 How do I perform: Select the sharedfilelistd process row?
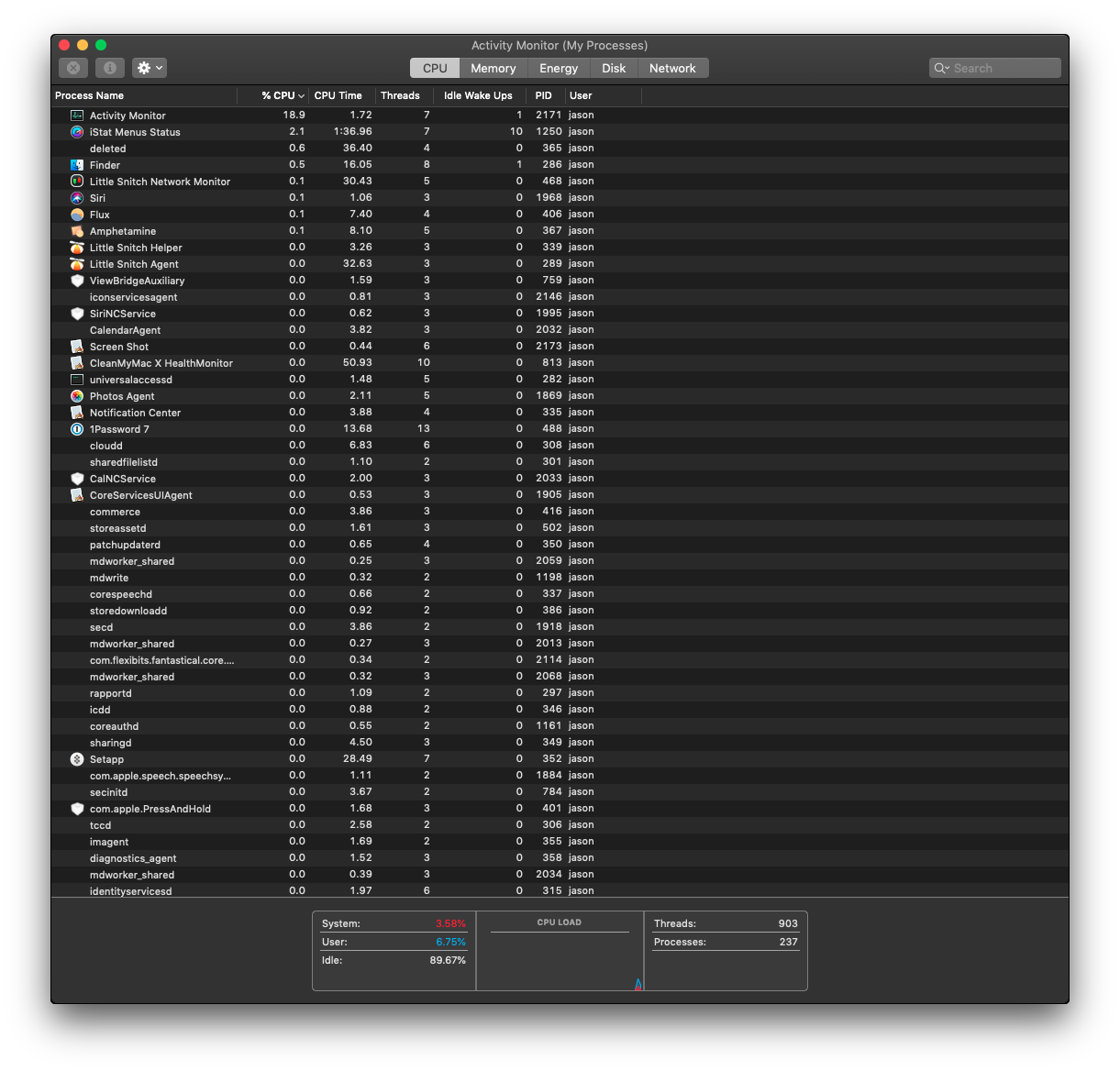click(x=560, y=462)
